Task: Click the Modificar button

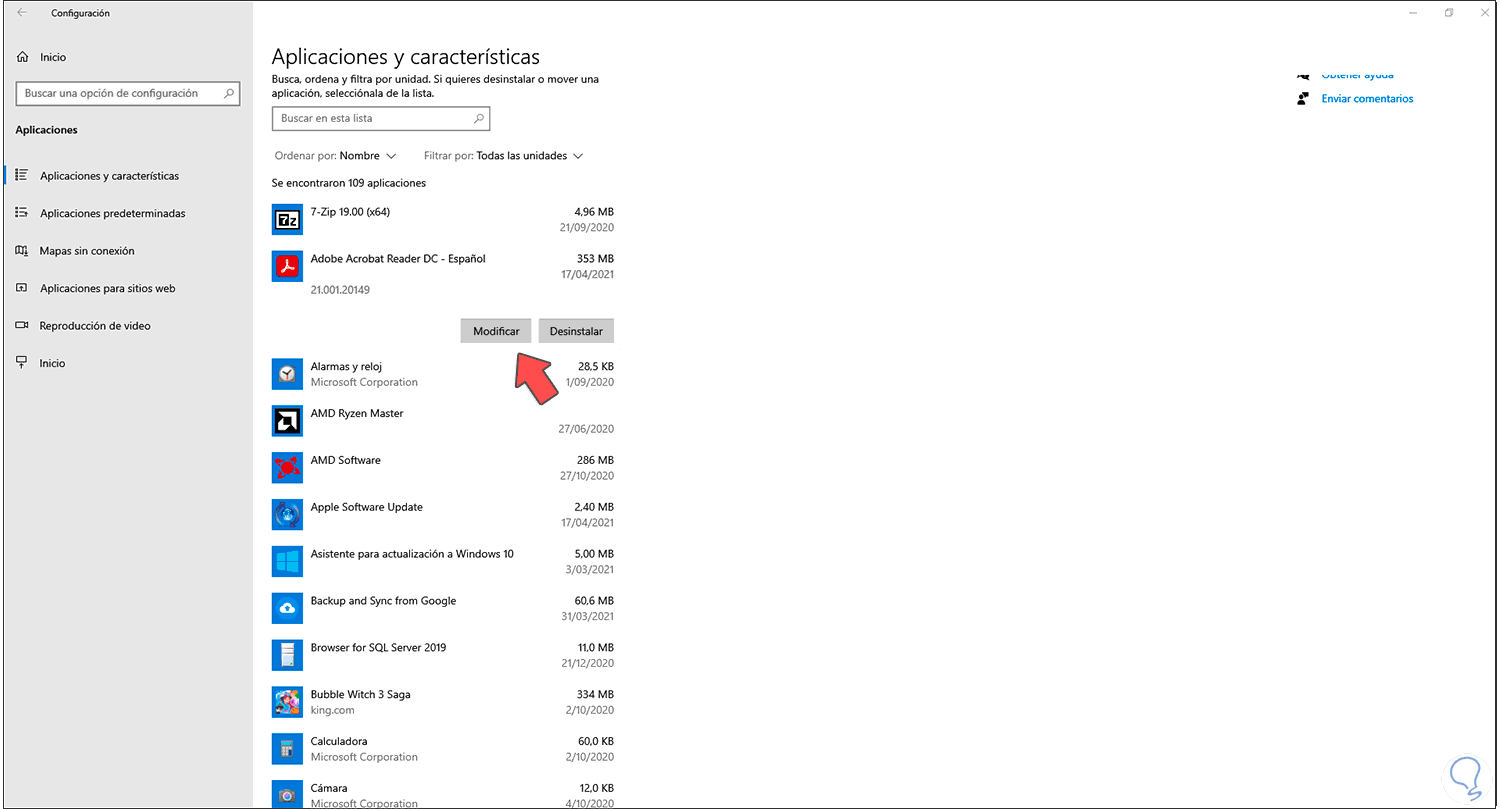Action: 496,331
